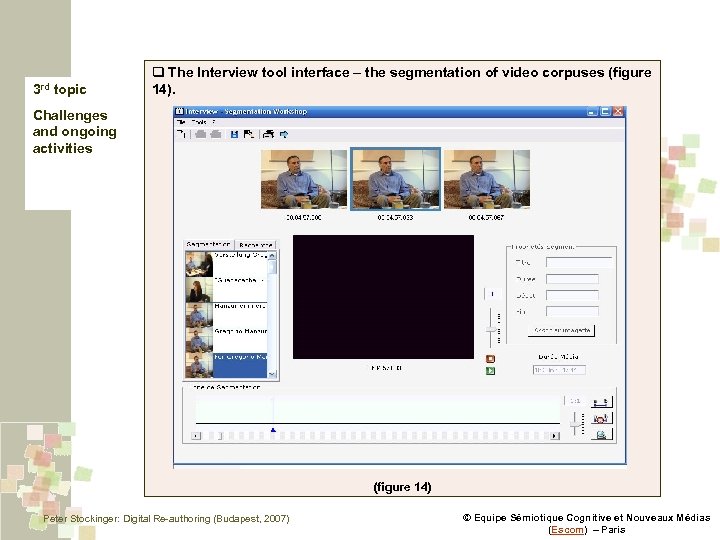Click the green play icon beside the video

490,371
